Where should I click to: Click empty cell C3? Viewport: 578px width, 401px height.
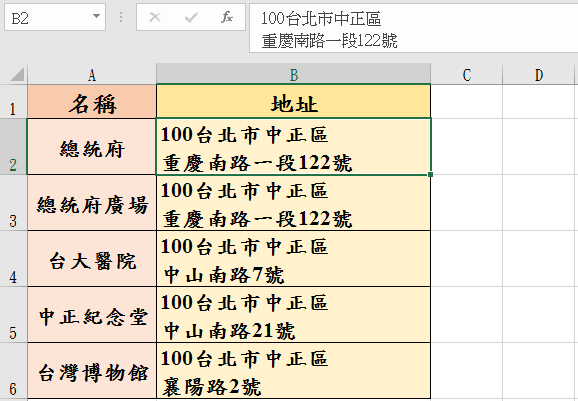coord(467,203)
